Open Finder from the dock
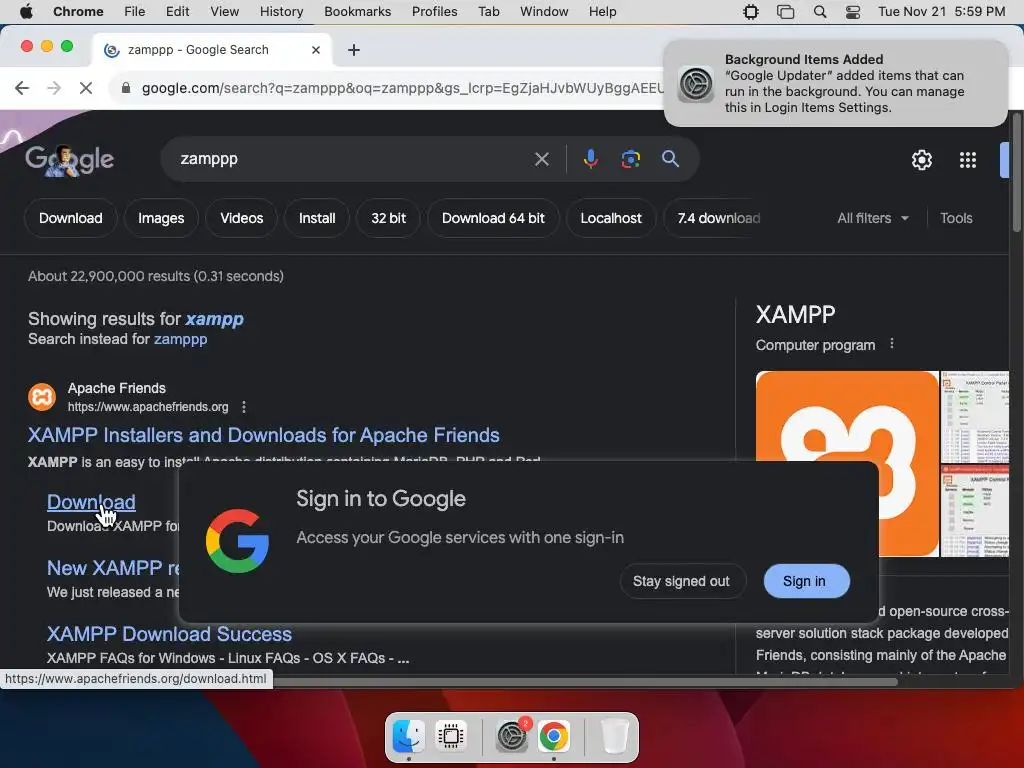 pyautogui.click(x=409, y=736)
